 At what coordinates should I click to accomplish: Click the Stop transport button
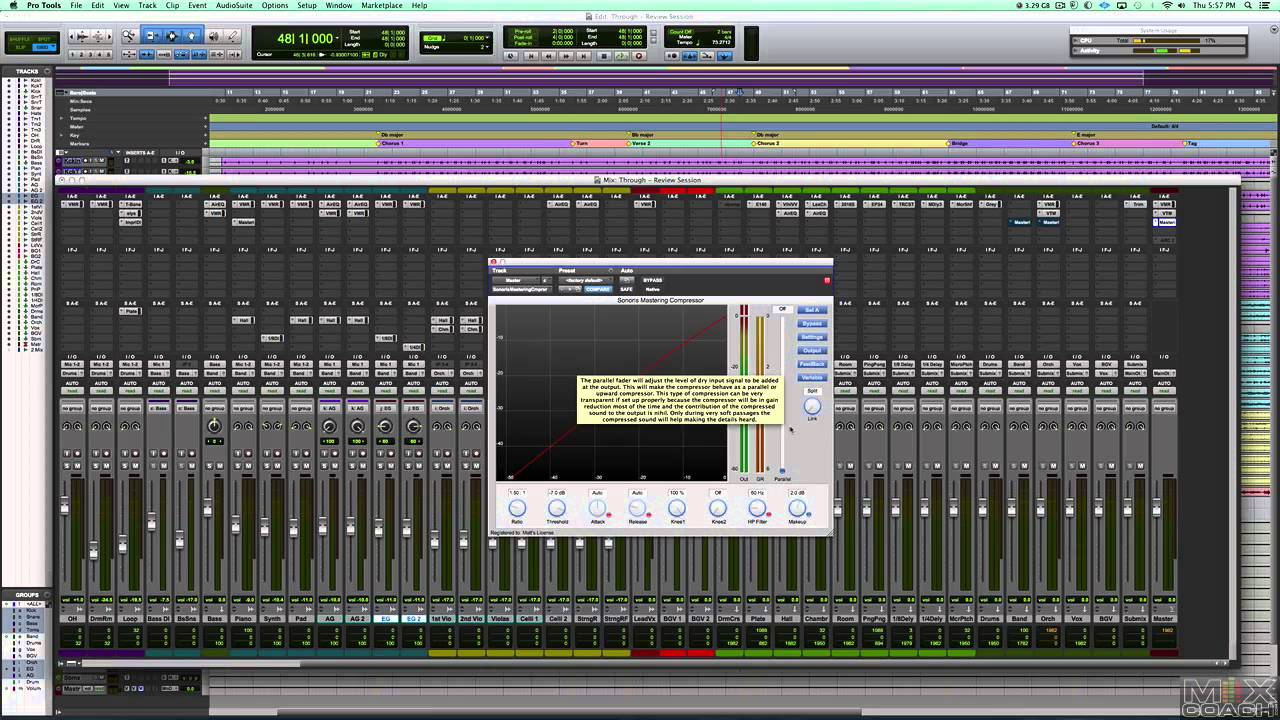604,56
